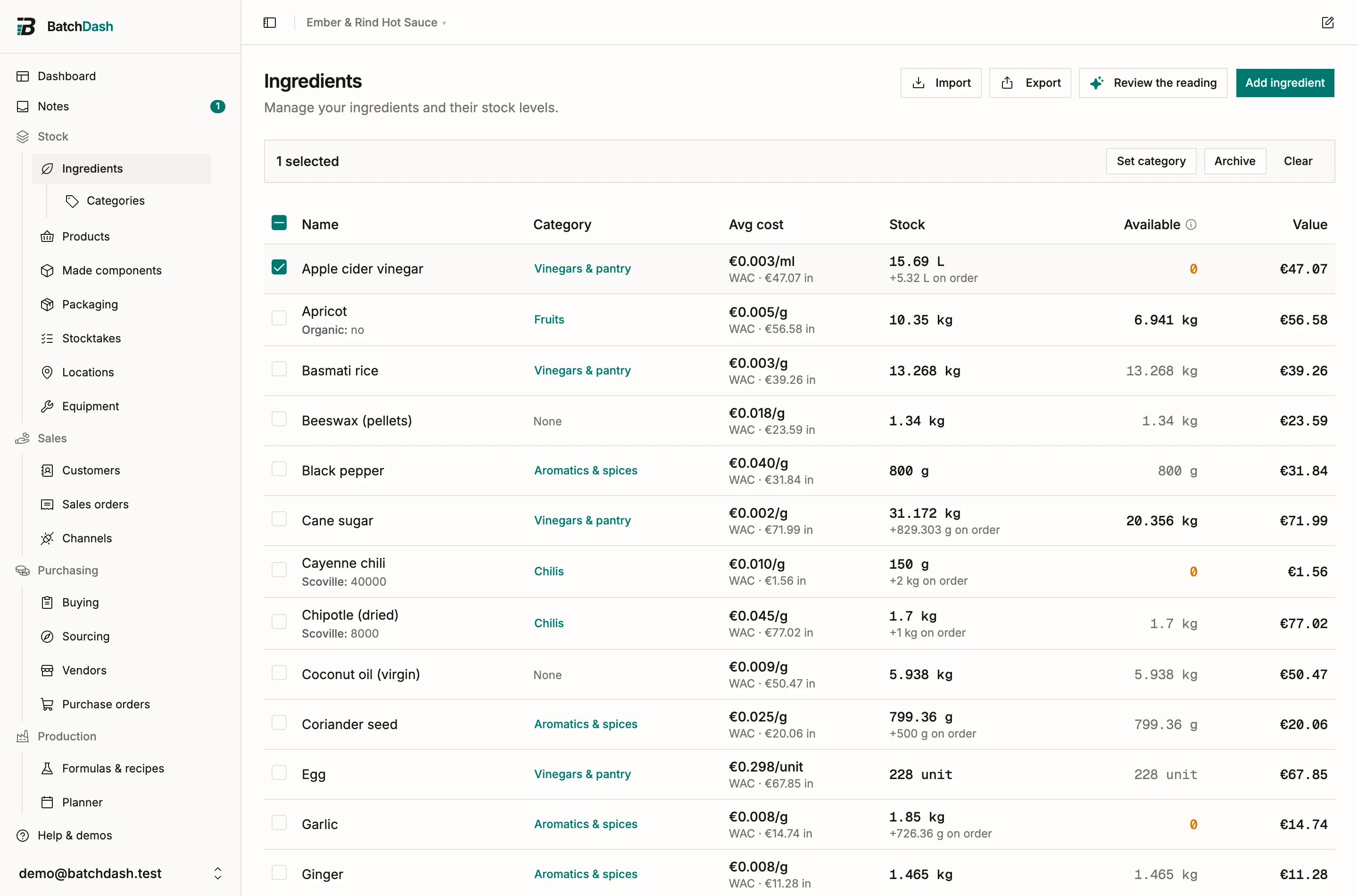
Task: Check the Cayenne chili row checkbox
Action: click(x=279, y=570)
